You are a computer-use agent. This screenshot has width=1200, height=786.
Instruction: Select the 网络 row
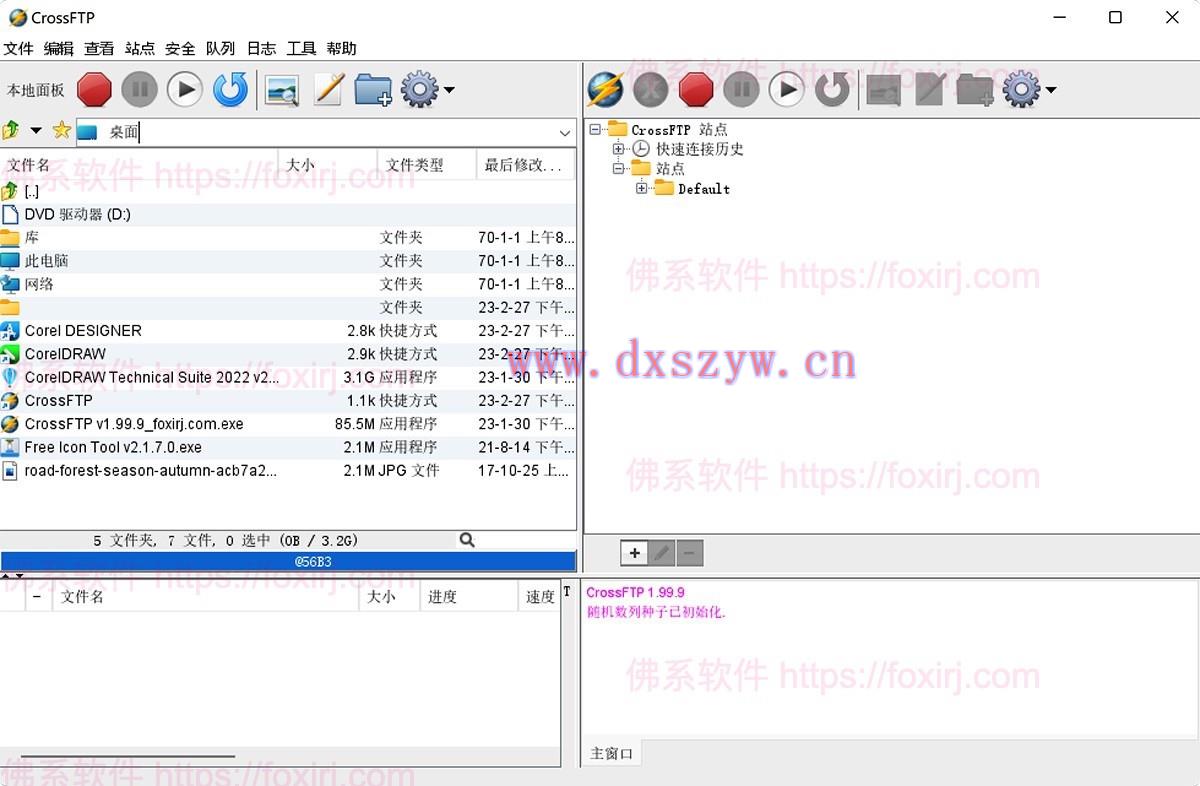click(288, 284)
